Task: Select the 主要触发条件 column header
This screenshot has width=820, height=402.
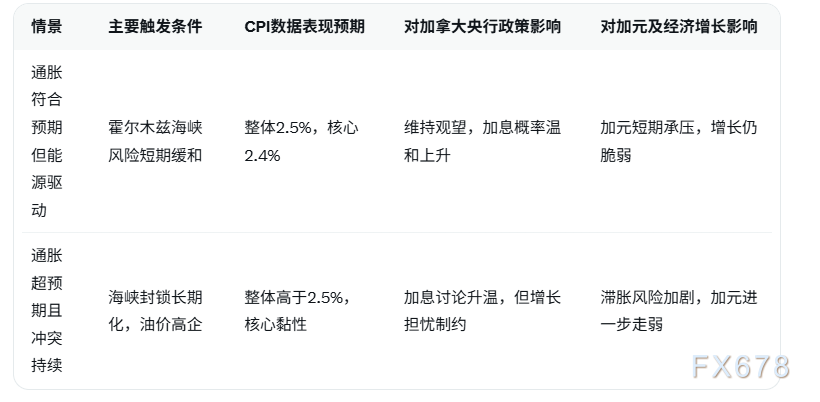Action: [155, 27]
